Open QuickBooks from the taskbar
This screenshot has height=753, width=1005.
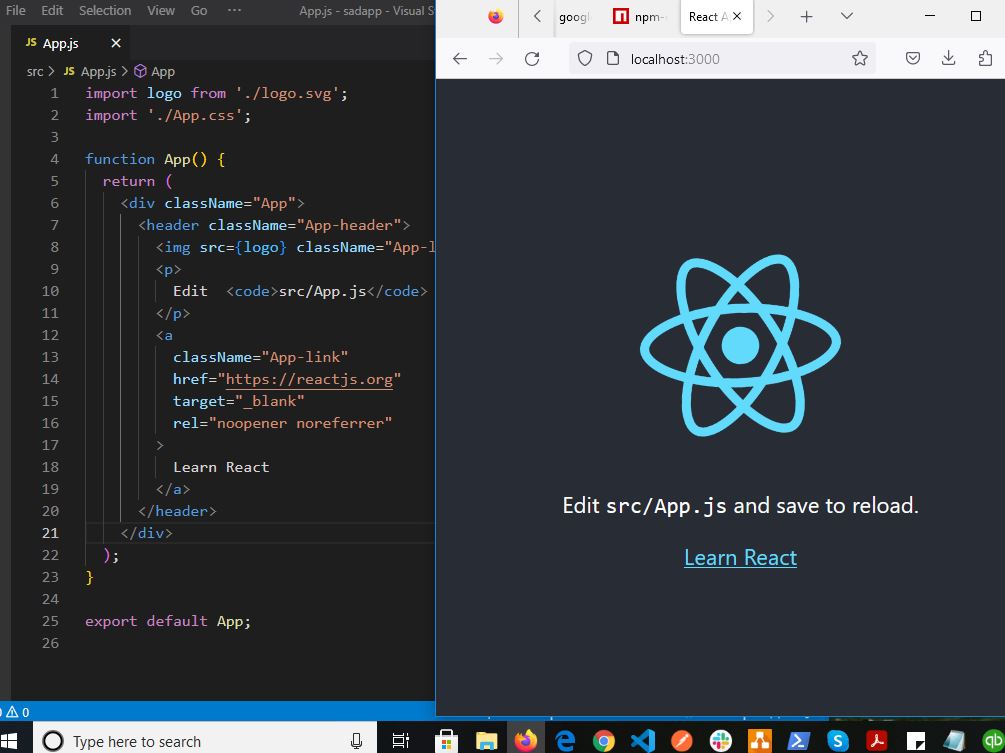993,740
